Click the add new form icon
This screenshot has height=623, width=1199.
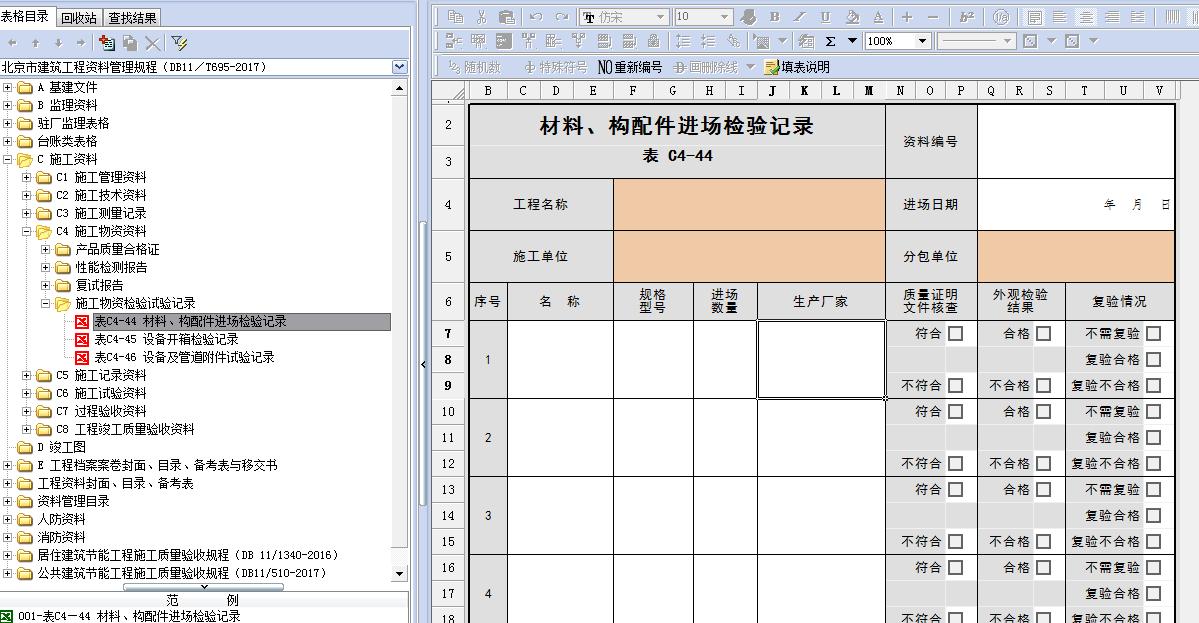[x=106, y=43]
